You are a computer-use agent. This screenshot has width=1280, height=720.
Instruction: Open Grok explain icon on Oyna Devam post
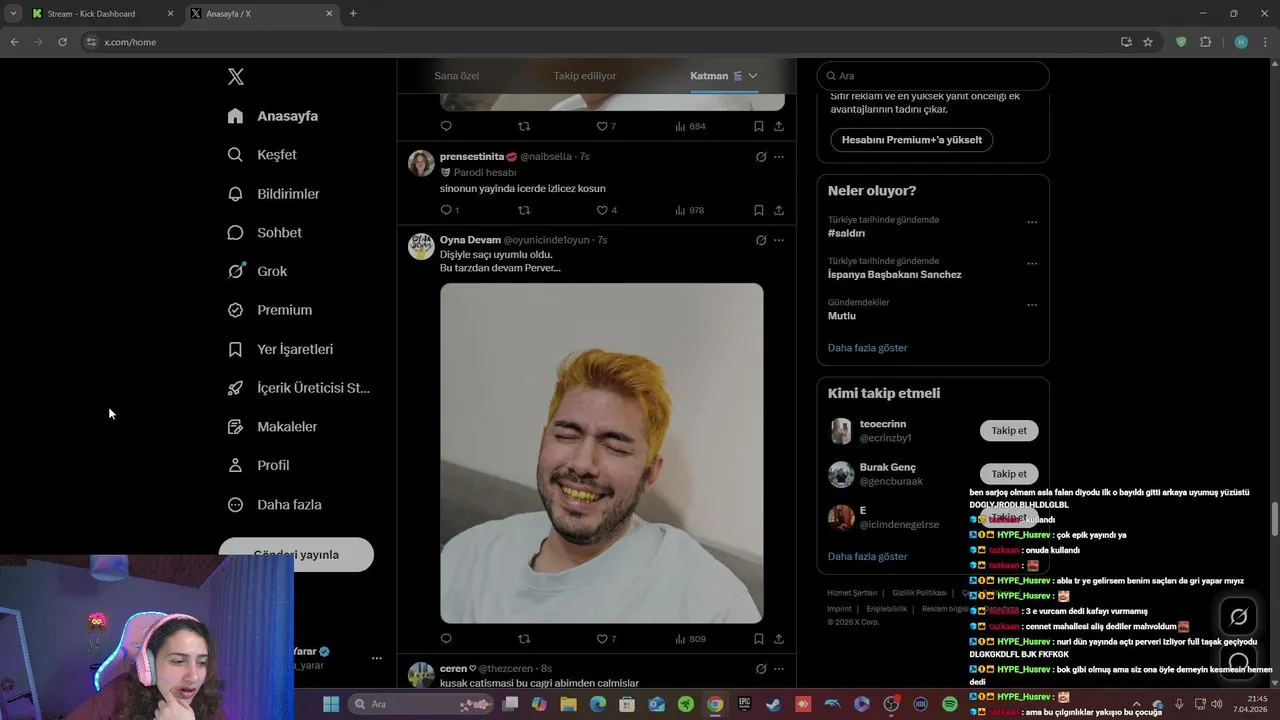click(x=761, y=240)
